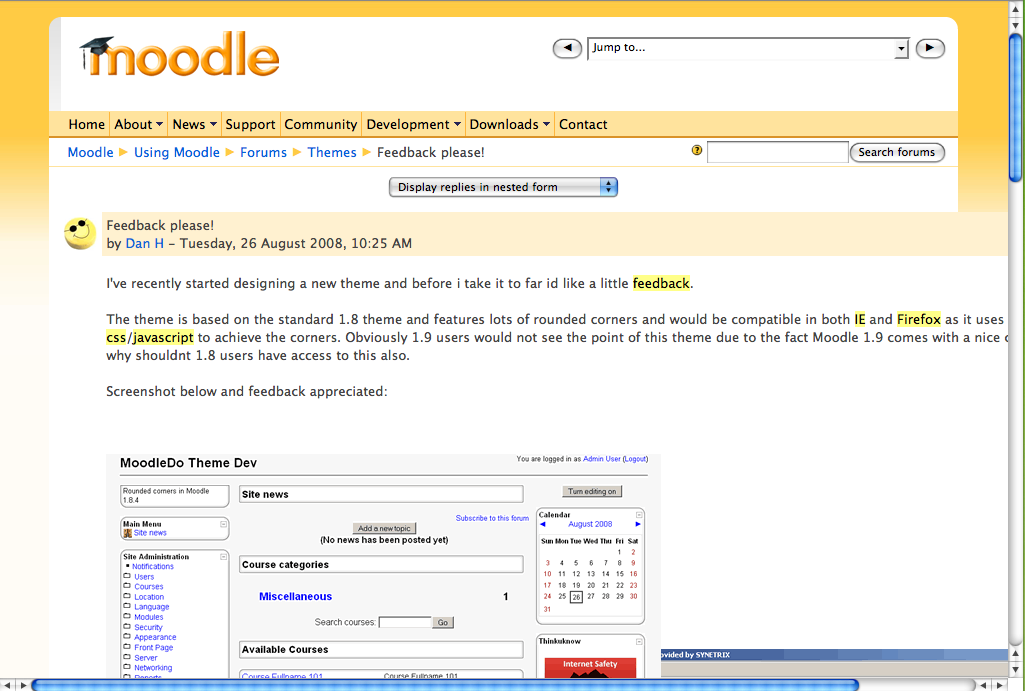The width and height of the screenshot is (1025, 691).
Task: Open the Home menu item
Action: click(x=86, y=124)
